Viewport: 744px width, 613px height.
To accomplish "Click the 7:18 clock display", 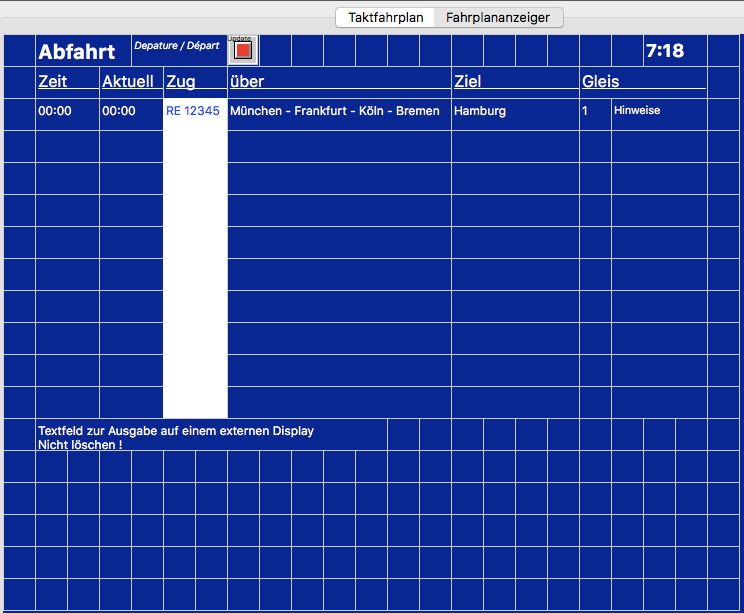I will pos(664,51).
